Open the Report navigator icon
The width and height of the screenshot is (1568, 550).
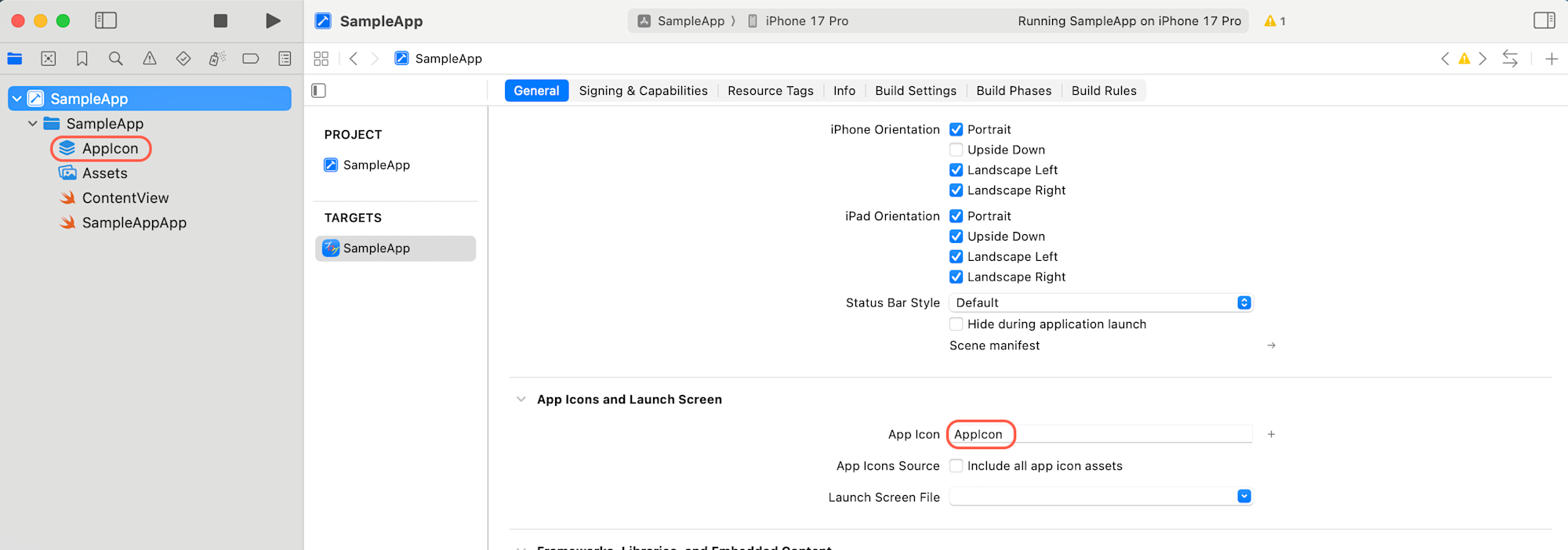pyautogui.click(x=285, y=58)
